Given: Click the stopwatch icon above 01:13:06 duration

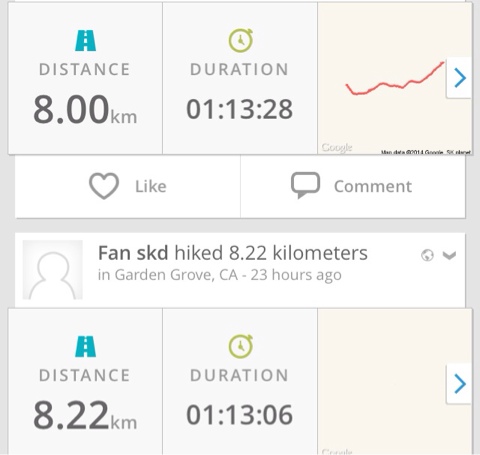Looking at the screenshot, I should pyautogui.click(x=241, y=346).
